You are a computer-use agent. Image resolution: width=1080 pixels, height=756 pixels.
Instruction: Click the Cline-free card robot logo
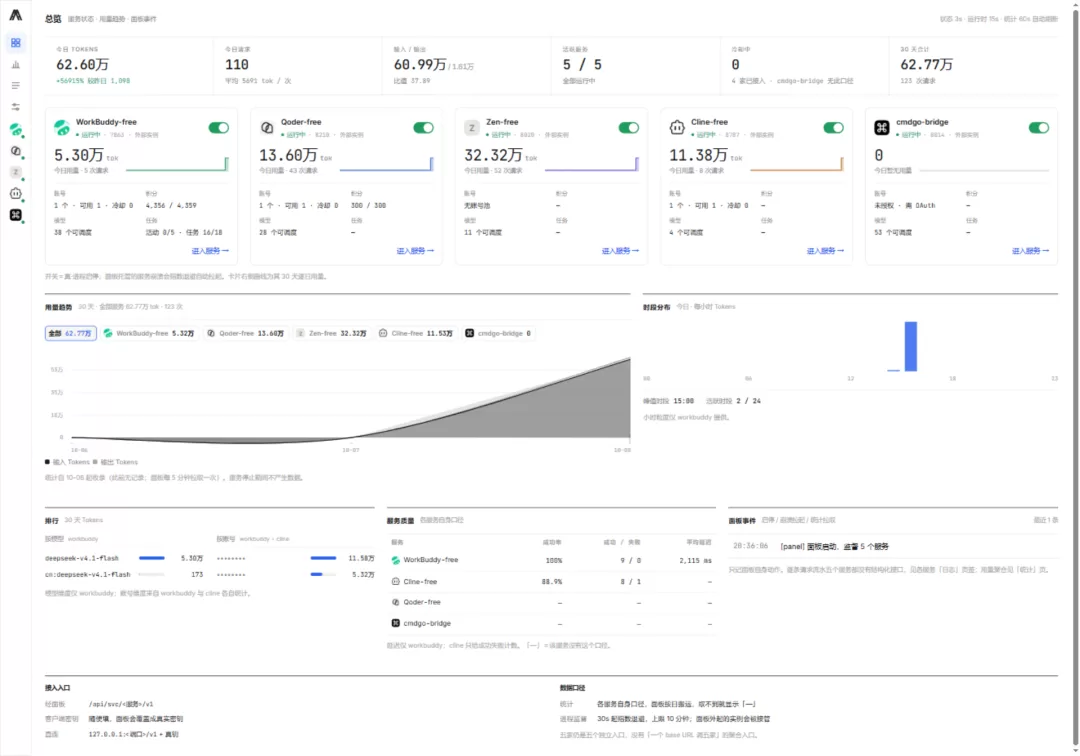tap(677, 127)
